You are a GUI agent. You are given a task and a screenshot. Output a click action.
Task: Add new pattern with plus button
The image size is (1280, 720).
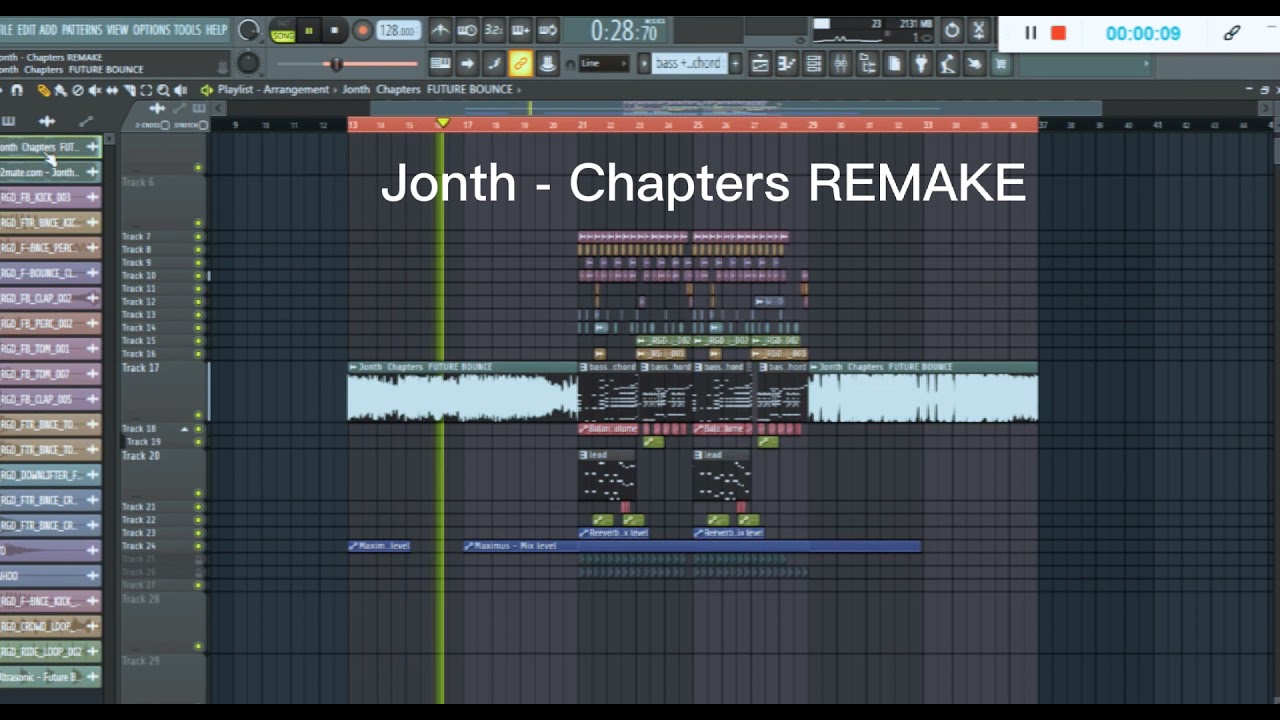pos(735,63)
